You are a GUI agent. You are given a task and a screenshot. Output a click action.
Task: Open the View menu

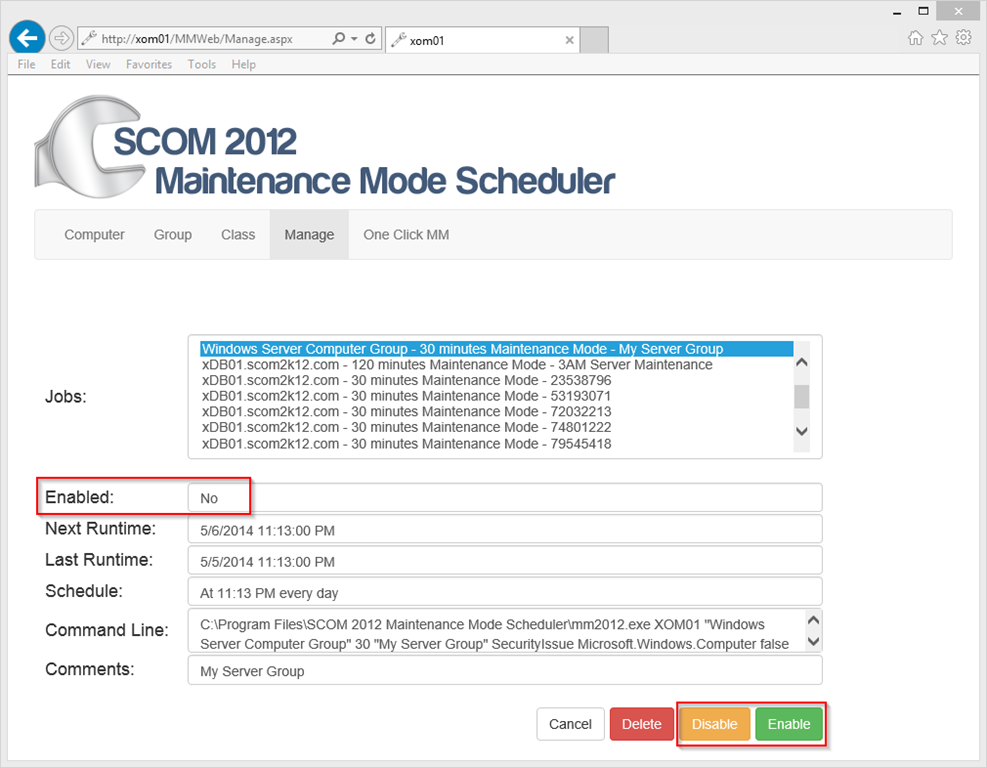point(98,64)
